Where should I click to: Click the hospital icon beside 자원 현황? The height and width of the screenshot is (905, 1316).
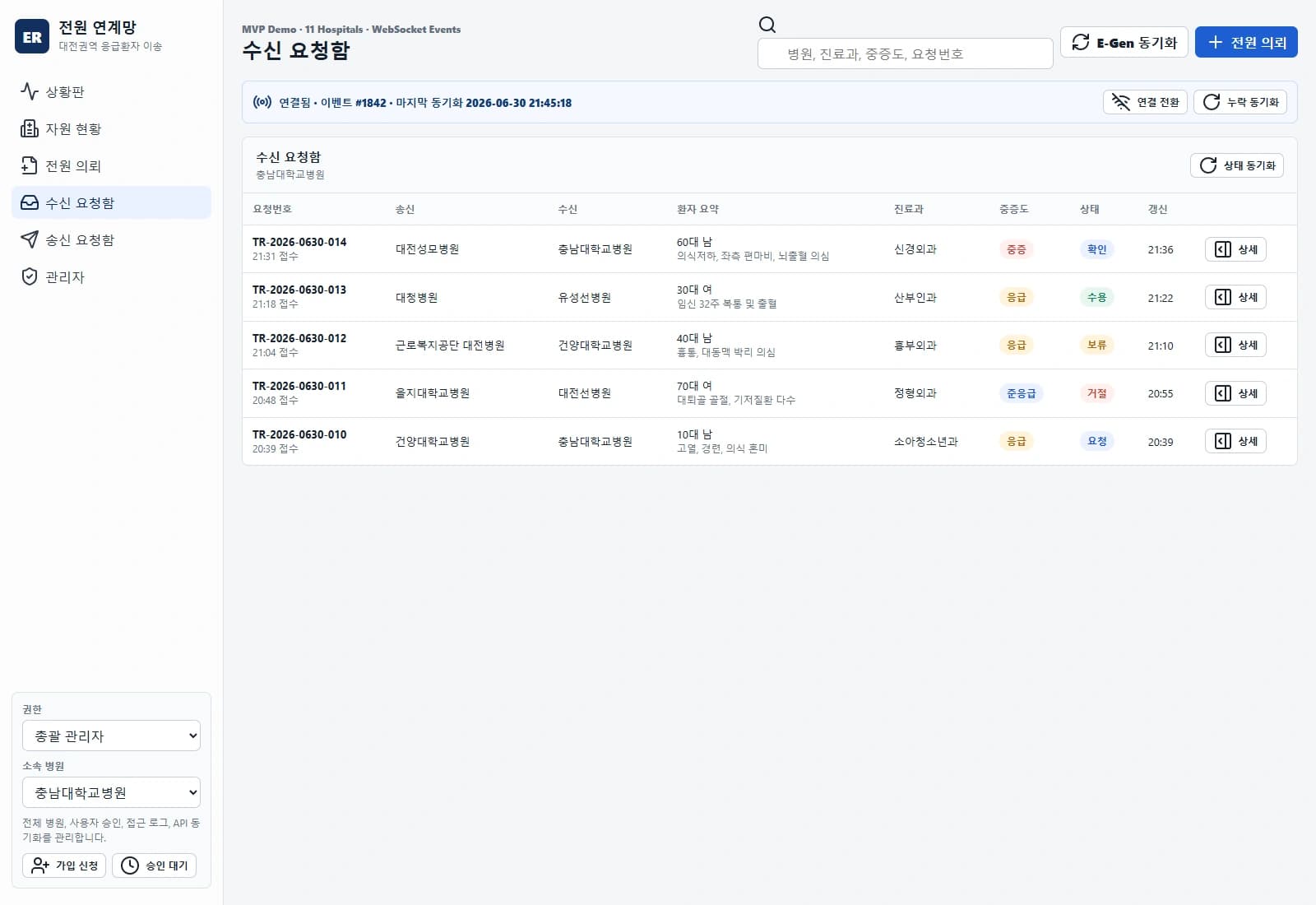[30, 128]
